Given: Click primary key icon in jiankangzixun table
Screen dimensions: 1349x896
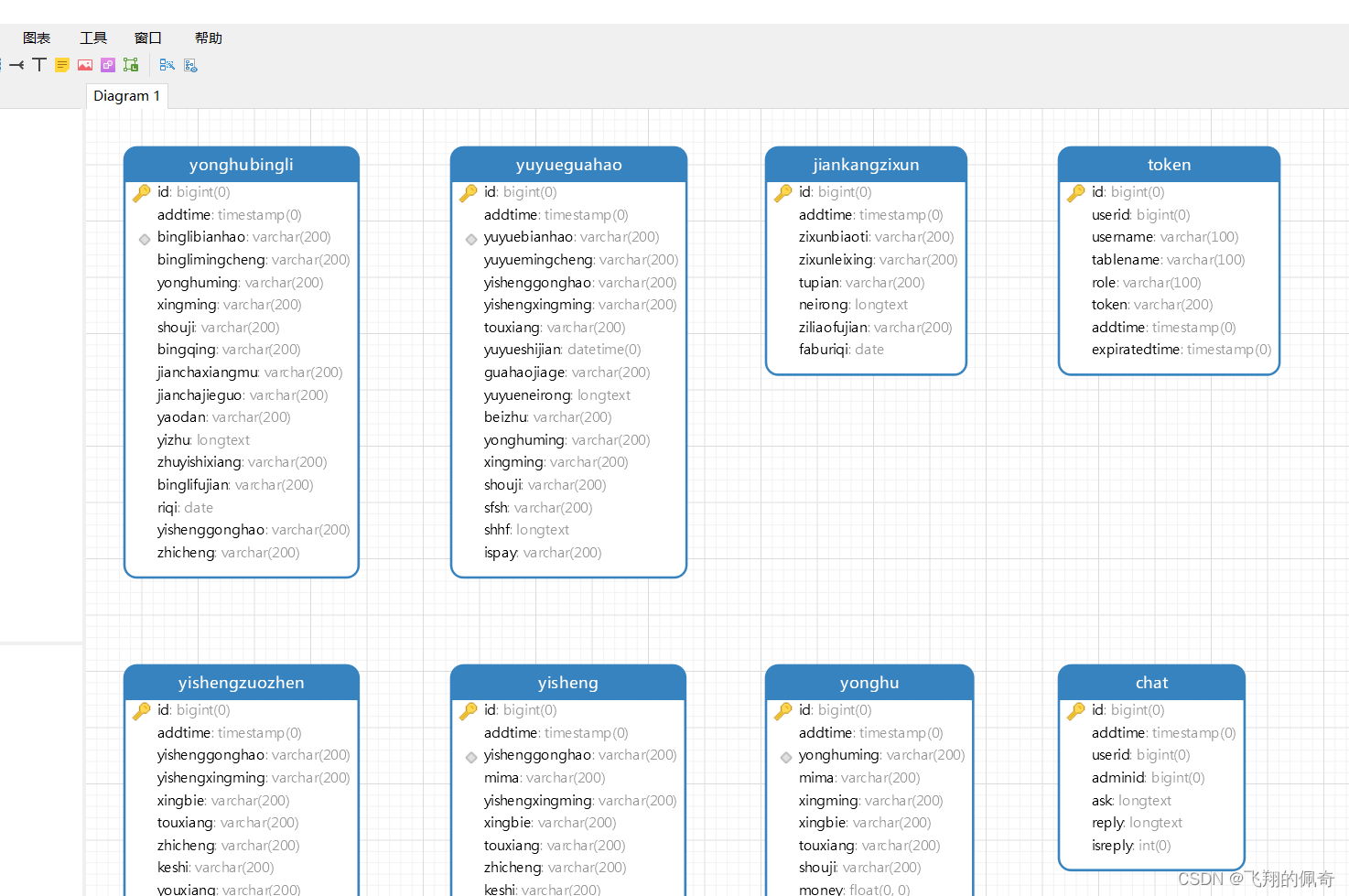Looking at the screenshot, I should pos(783,193).
